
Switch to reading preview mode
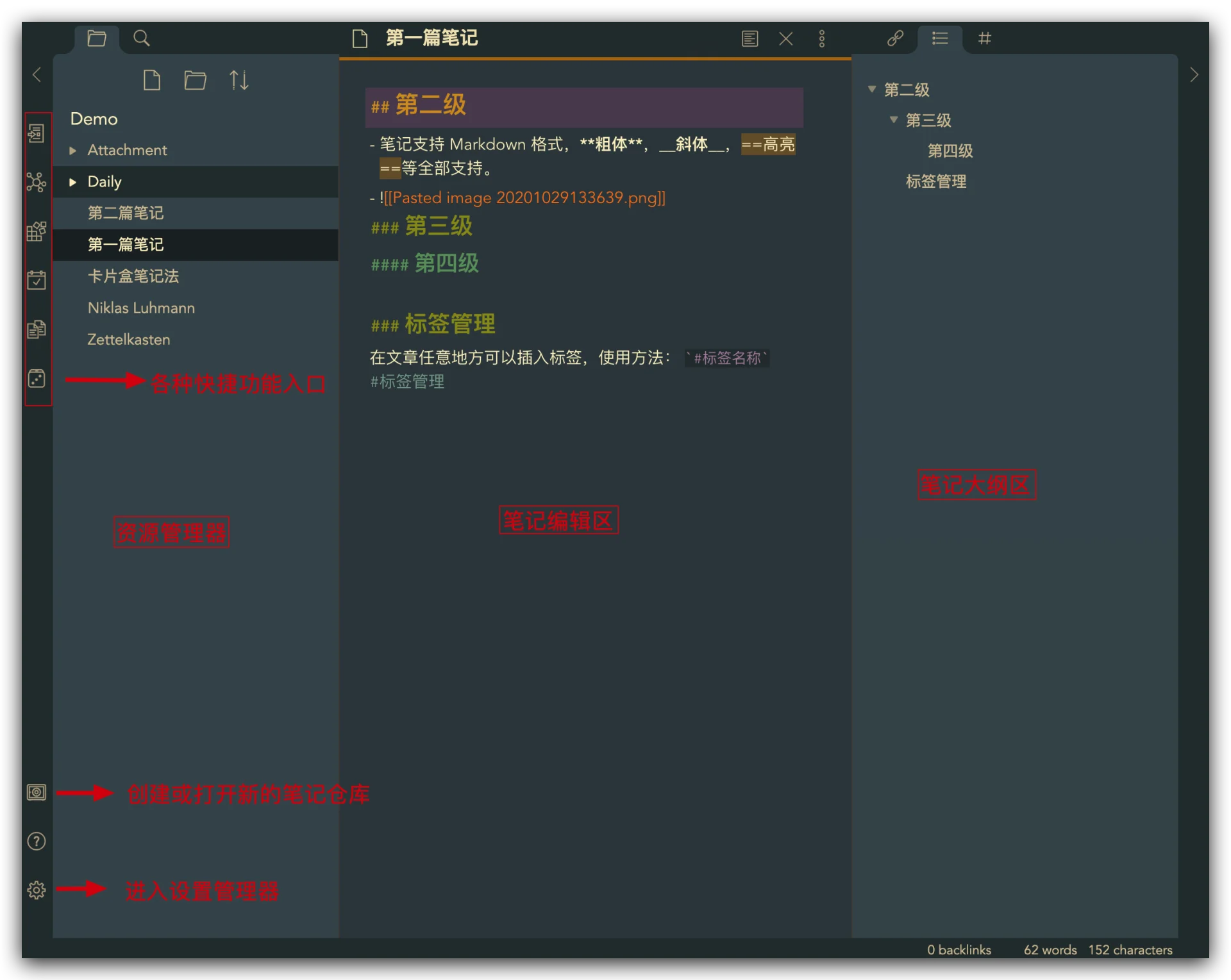(749, 38)
